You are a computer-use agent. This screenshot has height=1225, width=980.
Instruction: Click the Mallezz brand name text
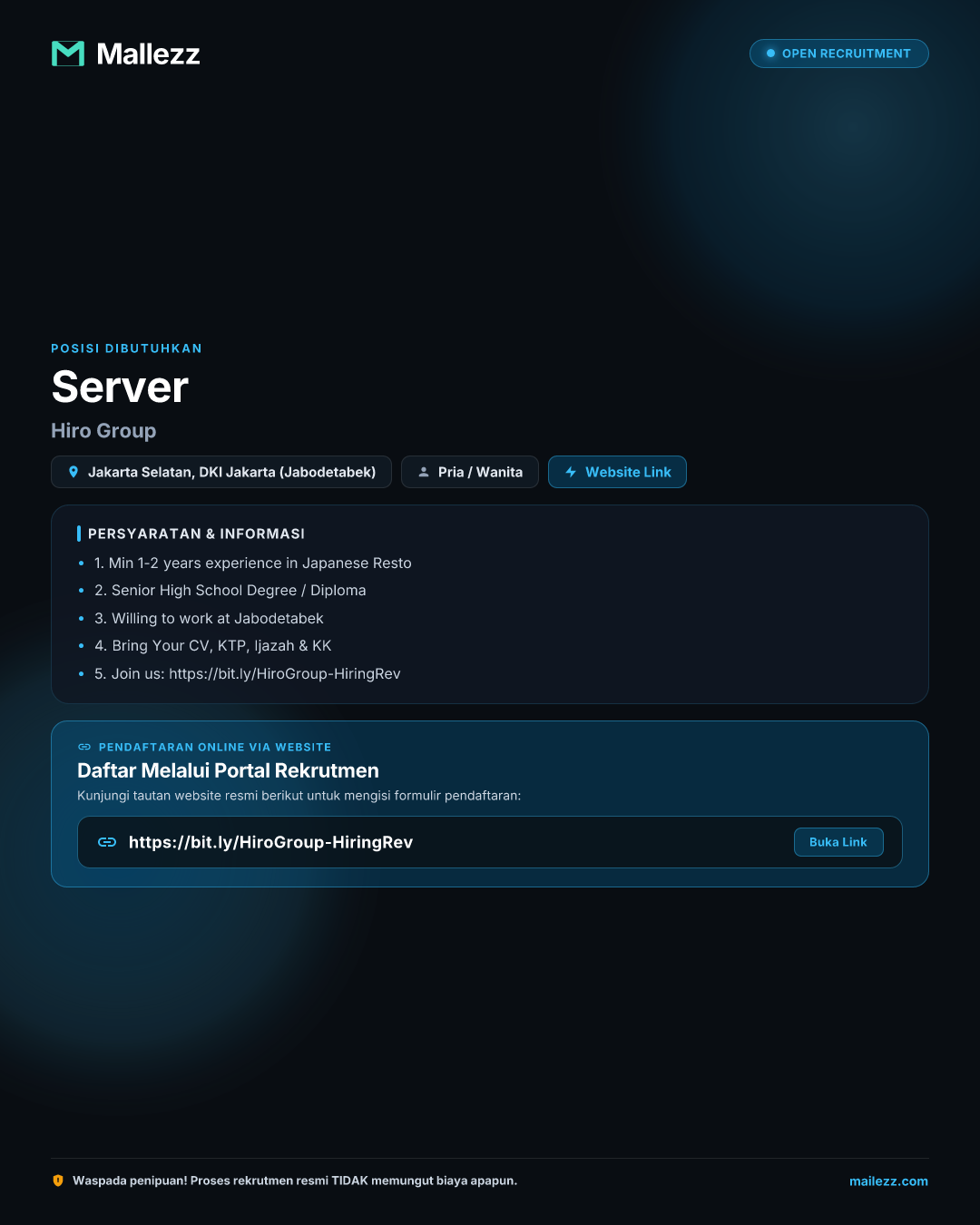point(148,54)
